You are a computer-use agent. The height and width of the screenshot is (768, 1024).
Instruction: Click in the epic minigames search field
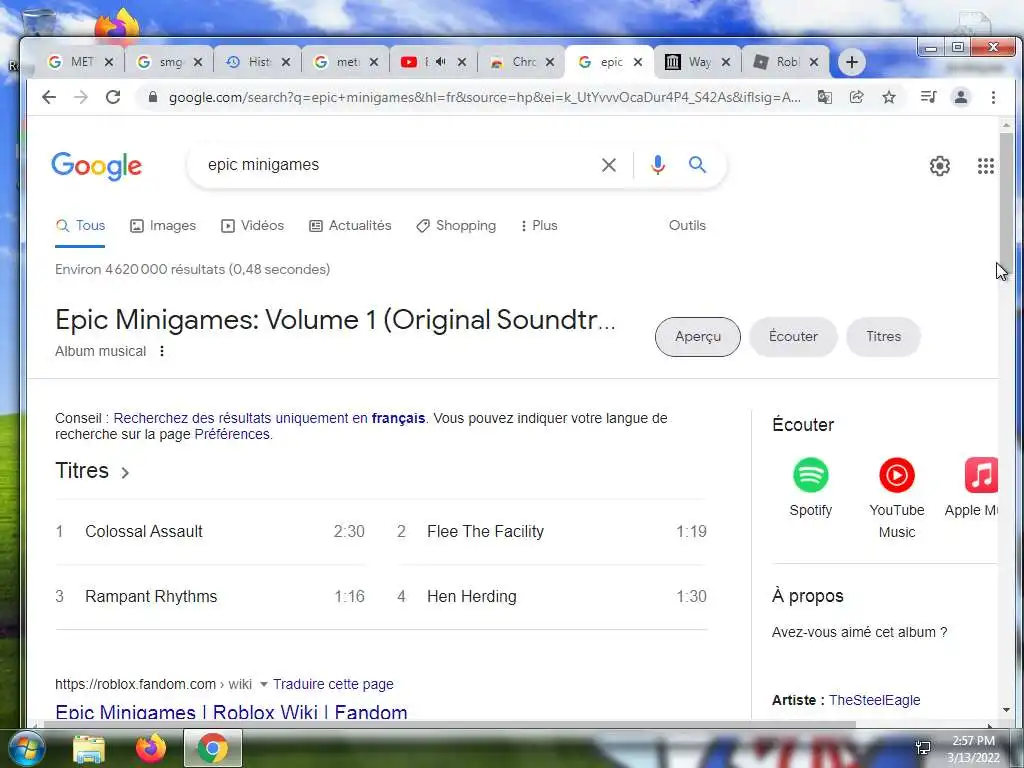pos(398,165)
